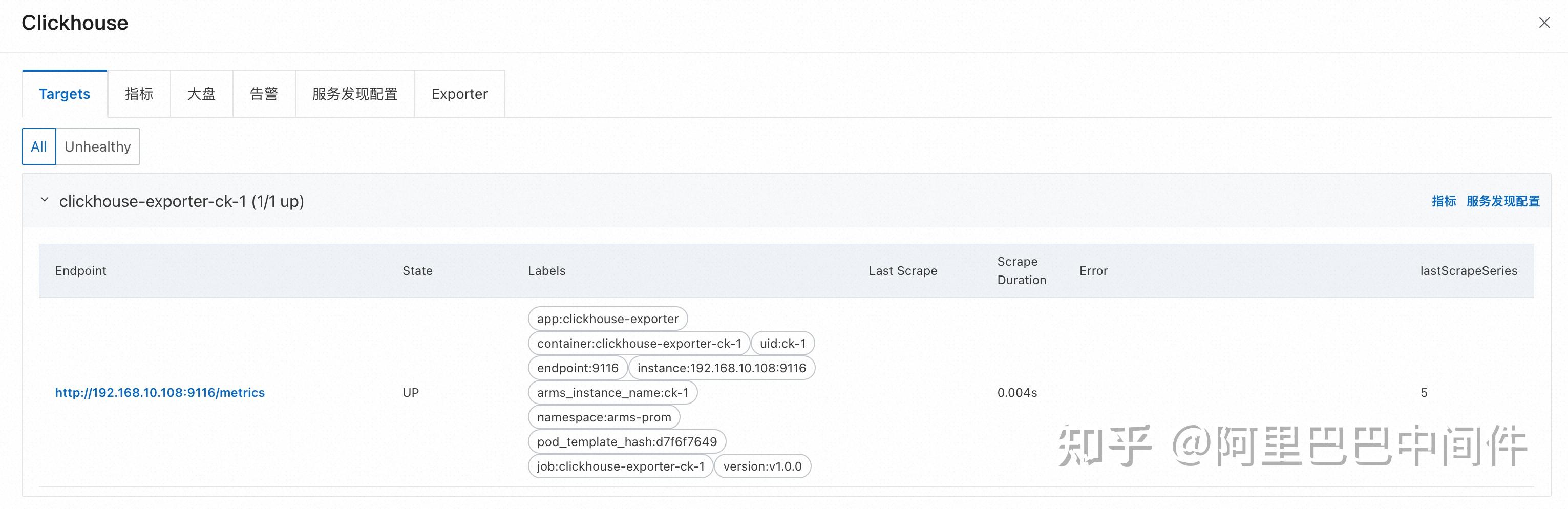This screenshot has width=1568, height=509.
Task: Open the 192.168.10.108:9116 metrics endpoint link
Action: pyautogui.click(x=160, y=393)
